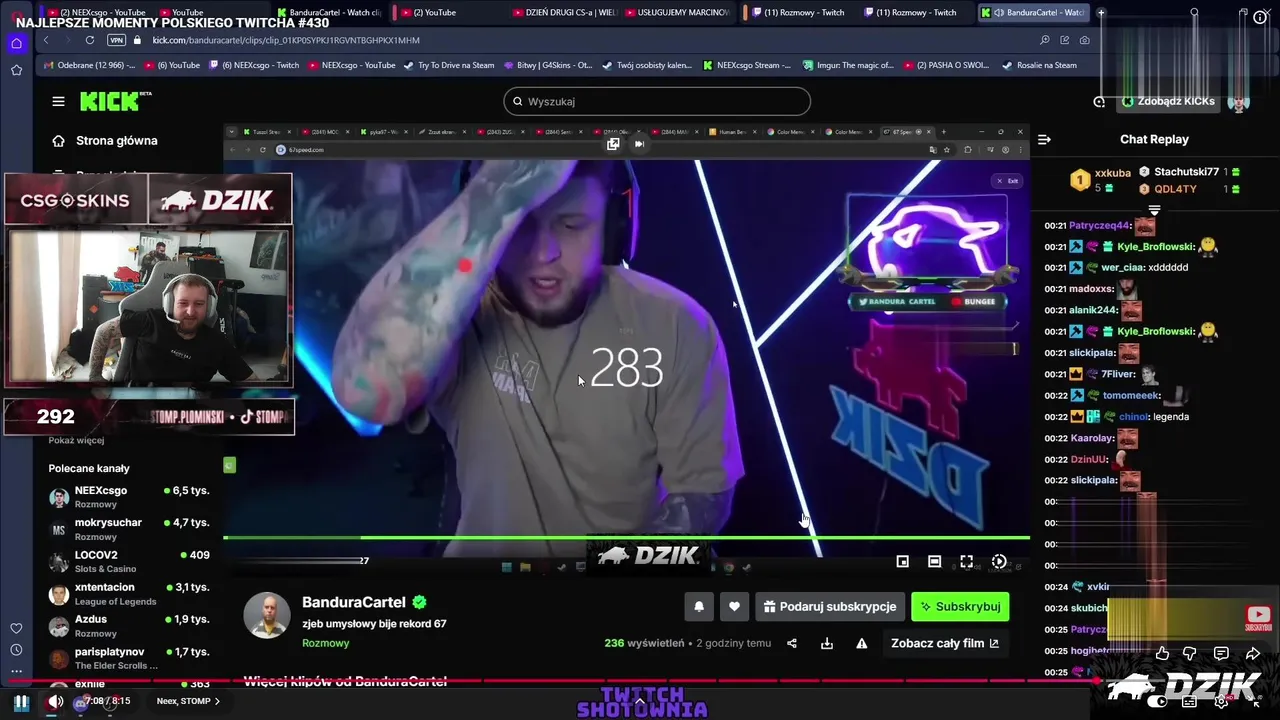Switch to 'DZIEŃ DRUGI CS-a' tab

564,13
